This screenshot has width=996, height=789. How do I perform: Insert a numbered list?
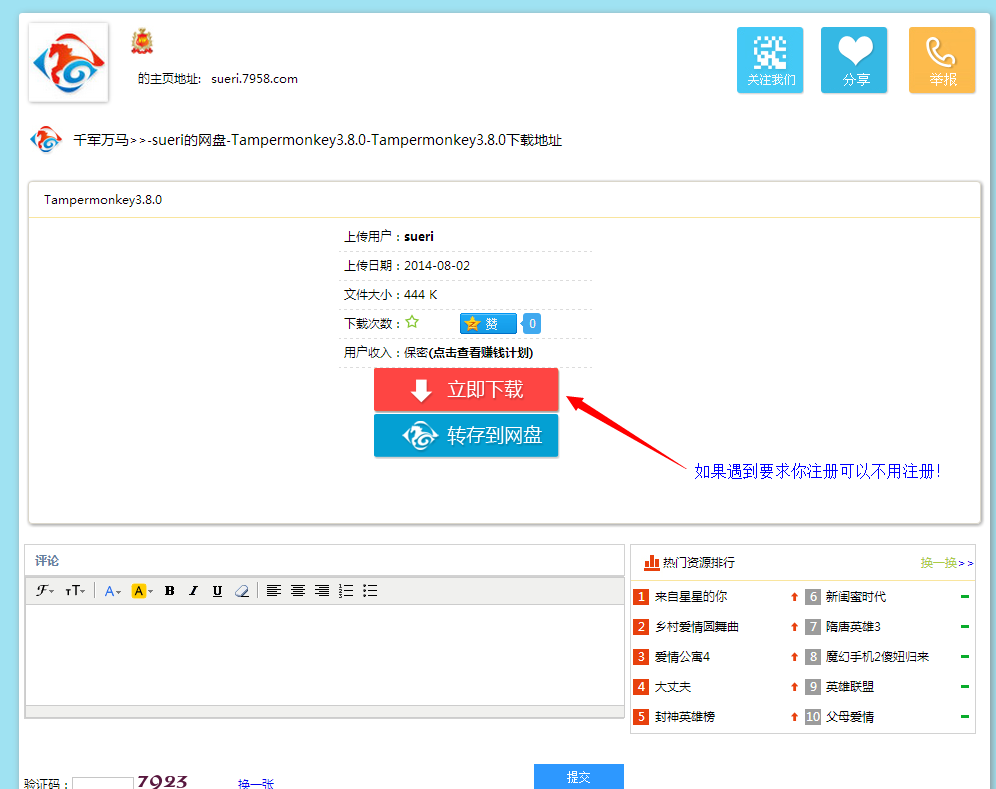pyautogui.click(x=346, y=591)
